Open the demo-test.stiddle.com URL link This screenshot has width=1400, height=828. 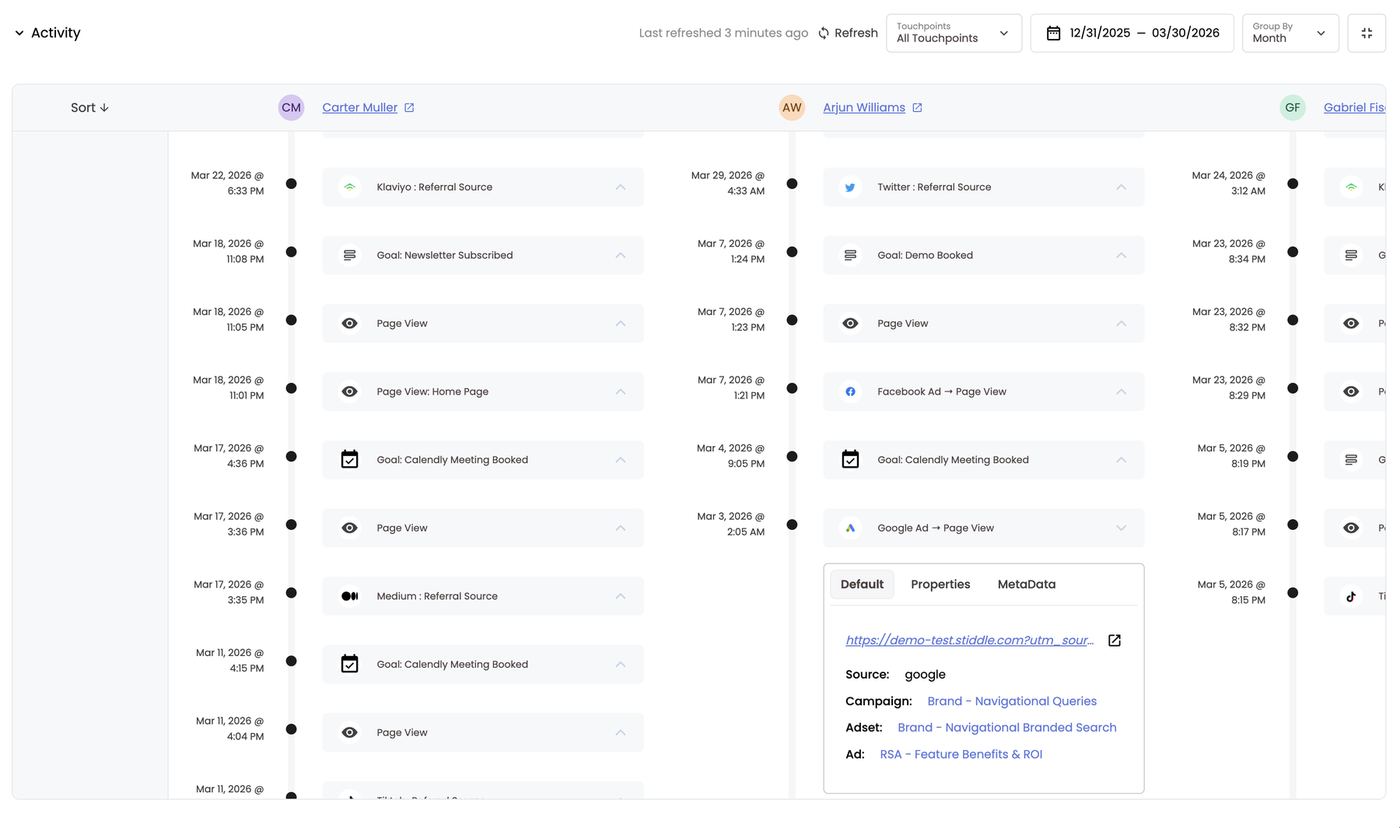click(x=970, y=640)
